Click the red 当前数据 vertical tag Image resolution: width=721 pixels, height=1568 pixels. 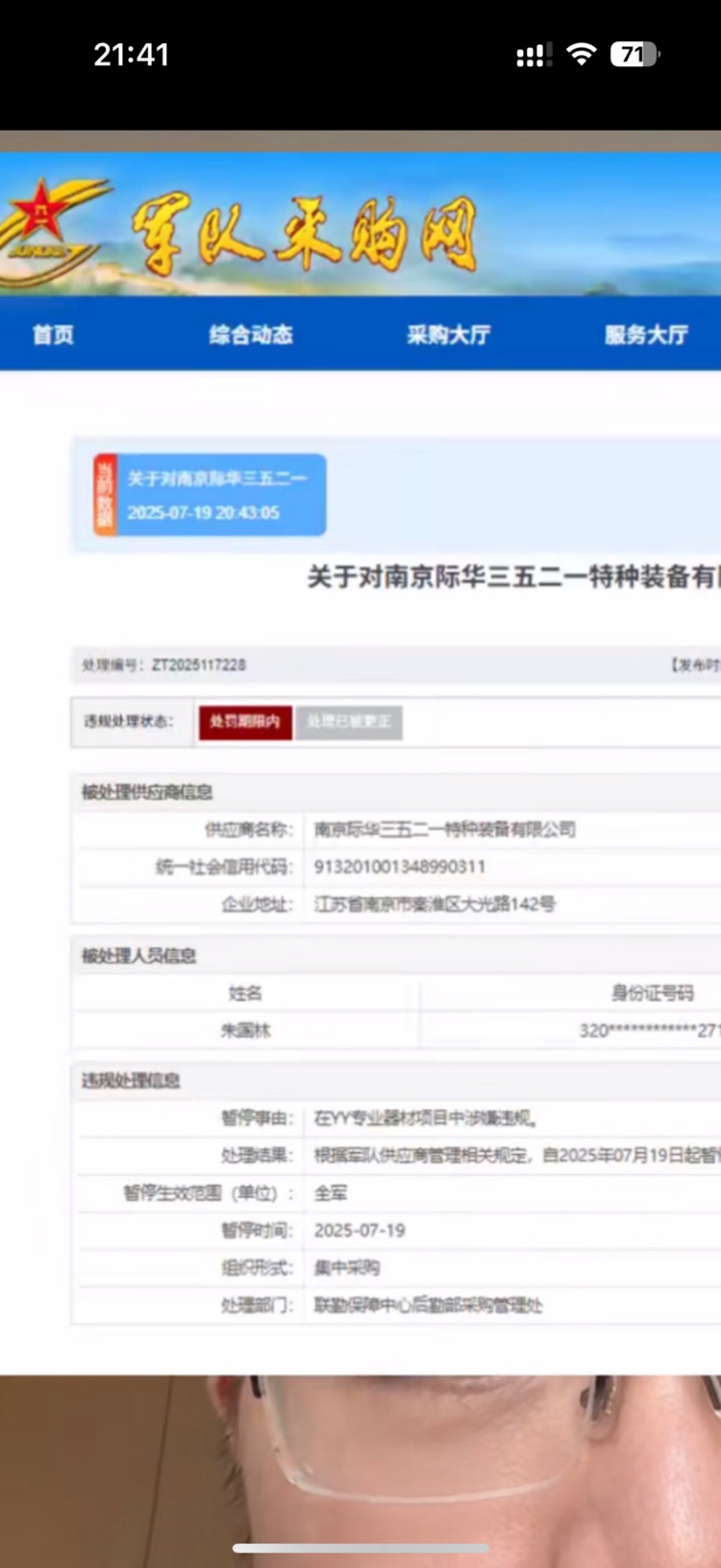coord(105,495)
